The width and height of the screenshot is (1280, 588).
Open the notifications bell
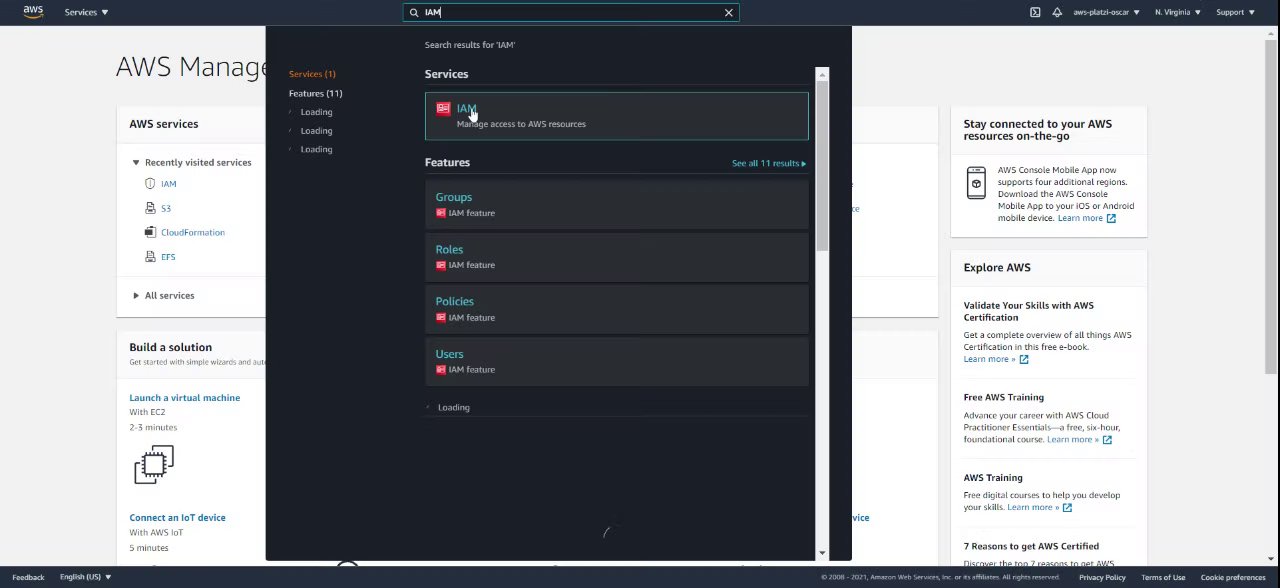[1057, 12]
